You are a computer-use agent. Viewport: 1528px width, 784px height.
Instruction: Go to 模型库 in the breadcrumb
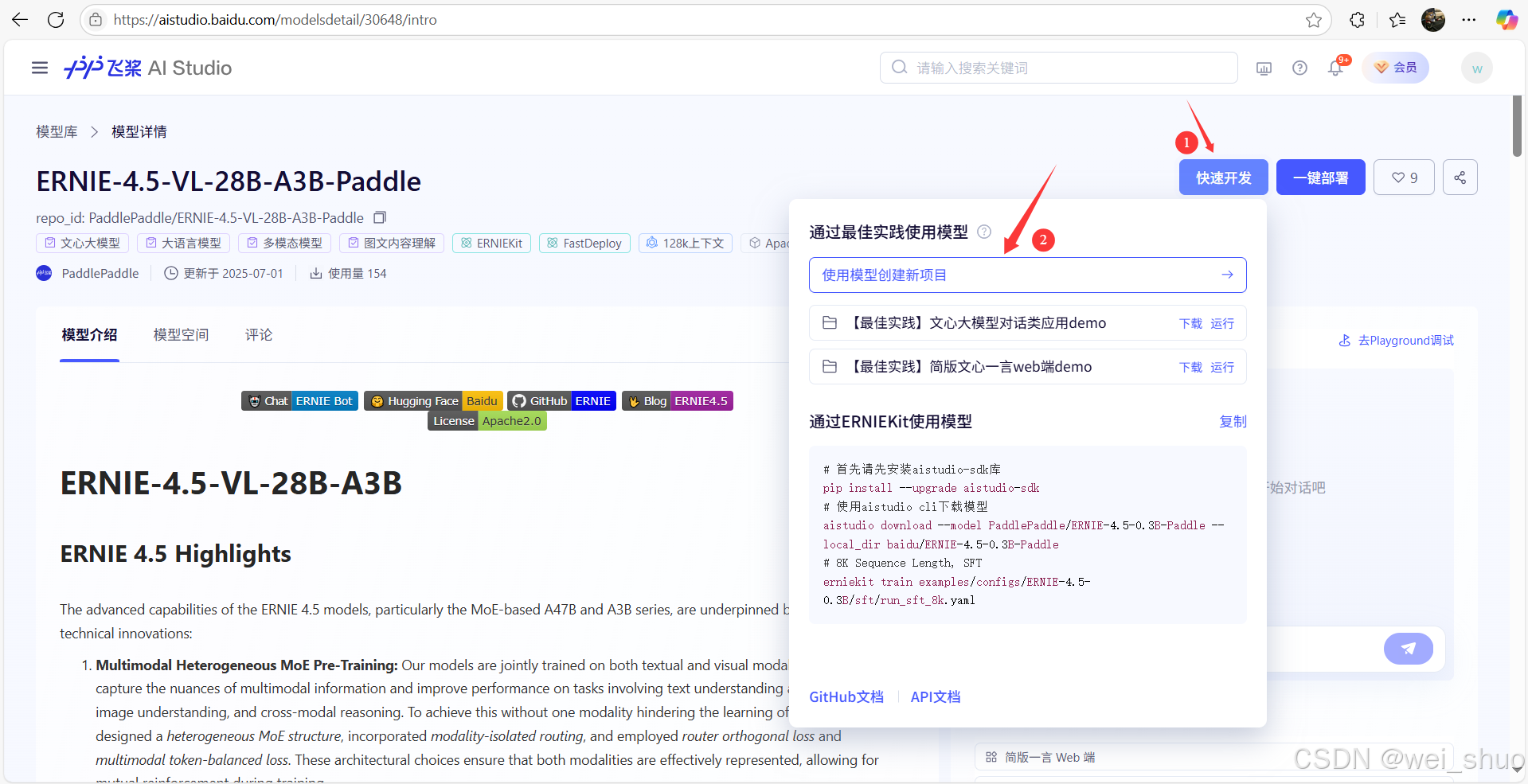[57, 131]
